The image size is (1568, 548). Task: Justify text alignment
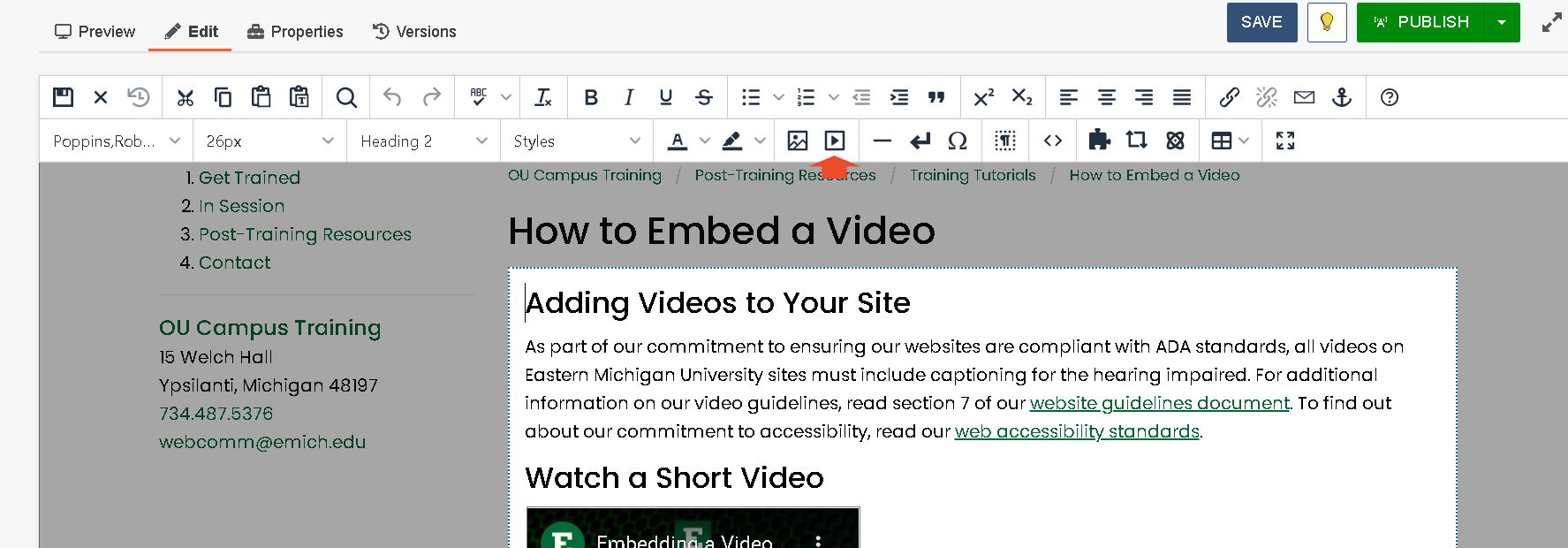pos(1182,97)
